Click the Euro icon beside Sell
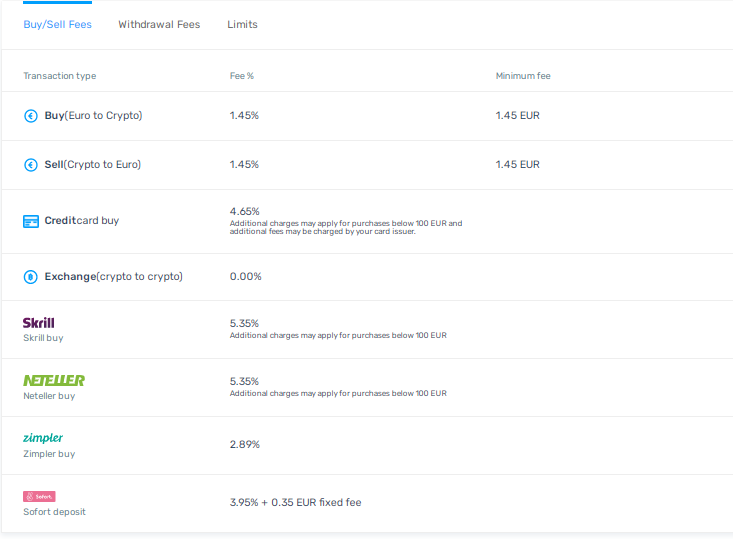 click(30, 165)
